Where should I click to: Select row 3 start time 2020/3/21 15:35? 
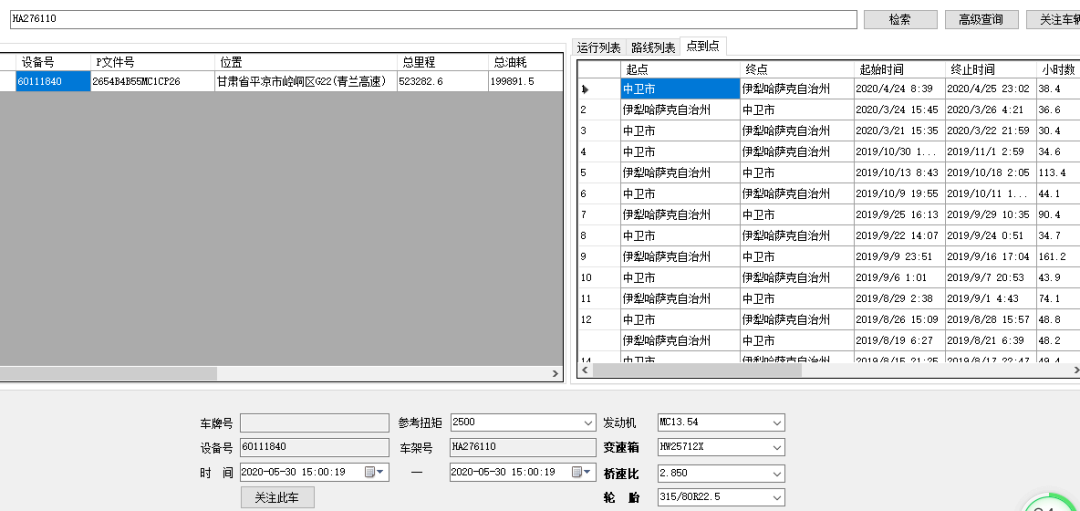coord(900,131)
